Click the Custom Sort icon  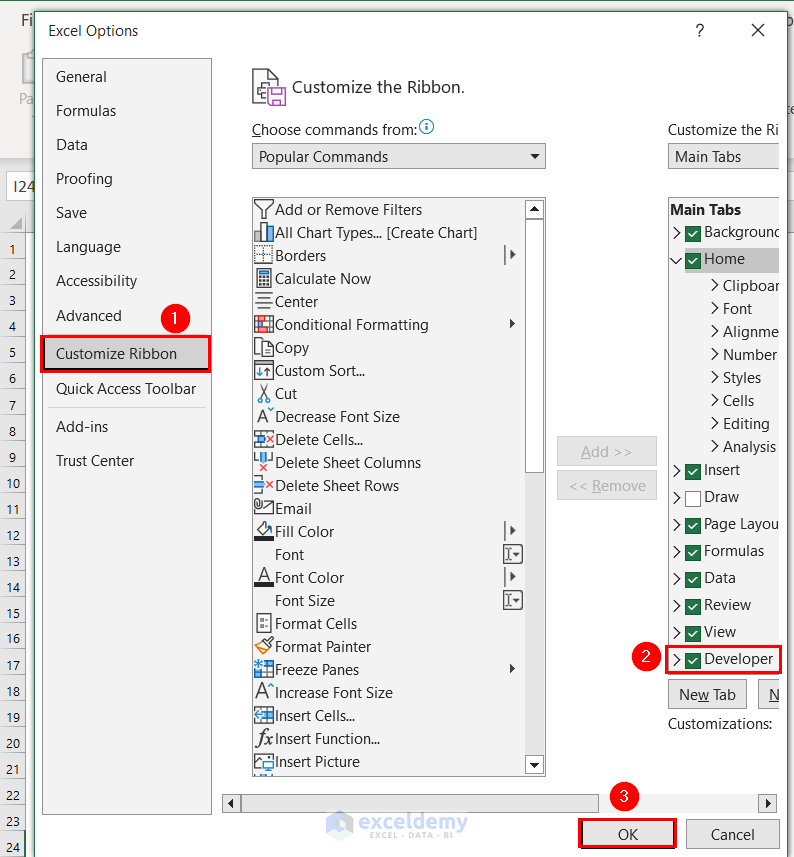click(x=264, y=370)
